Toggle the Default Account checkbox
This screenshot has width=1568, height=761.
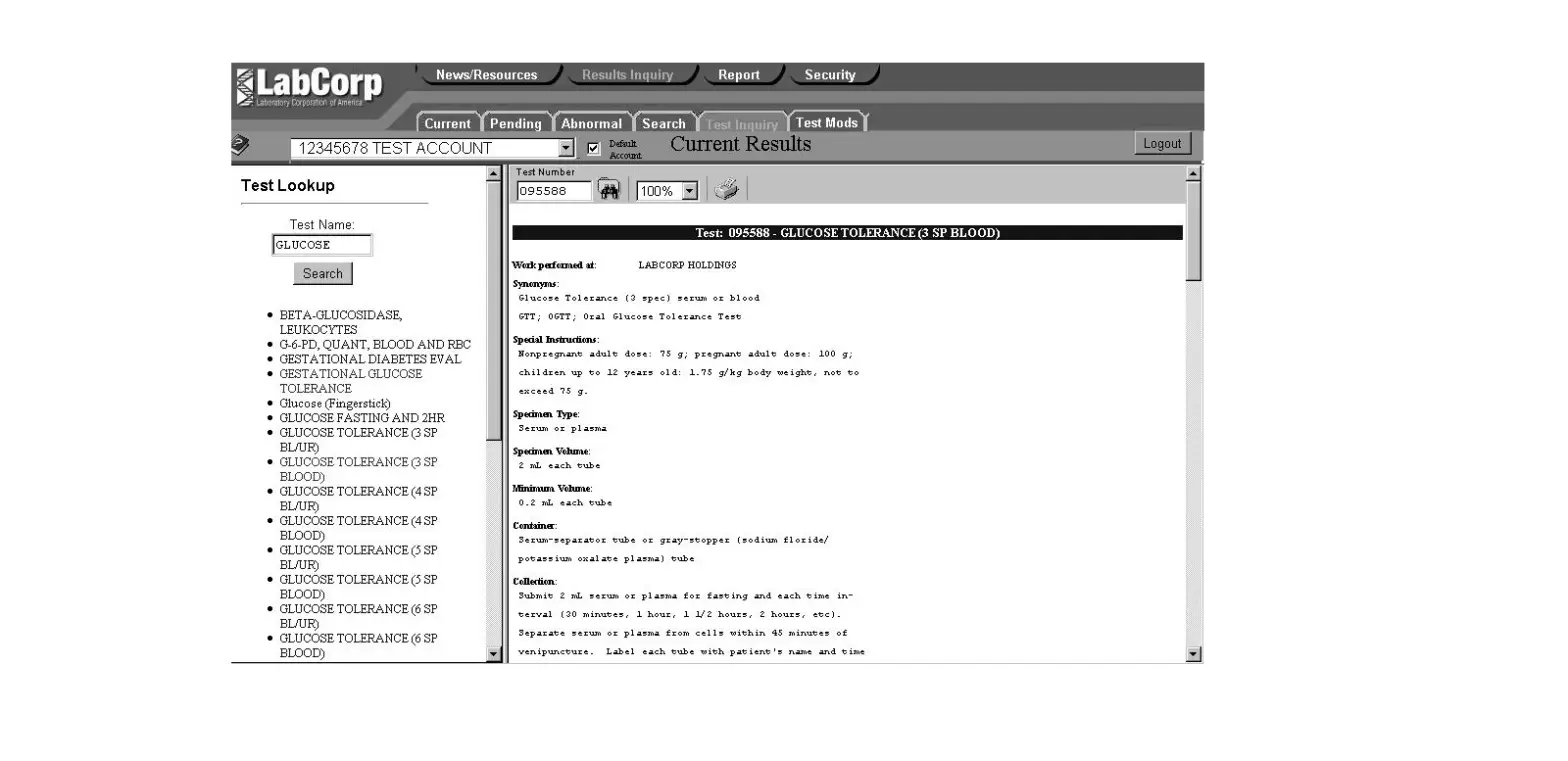[x=594, y=149]
